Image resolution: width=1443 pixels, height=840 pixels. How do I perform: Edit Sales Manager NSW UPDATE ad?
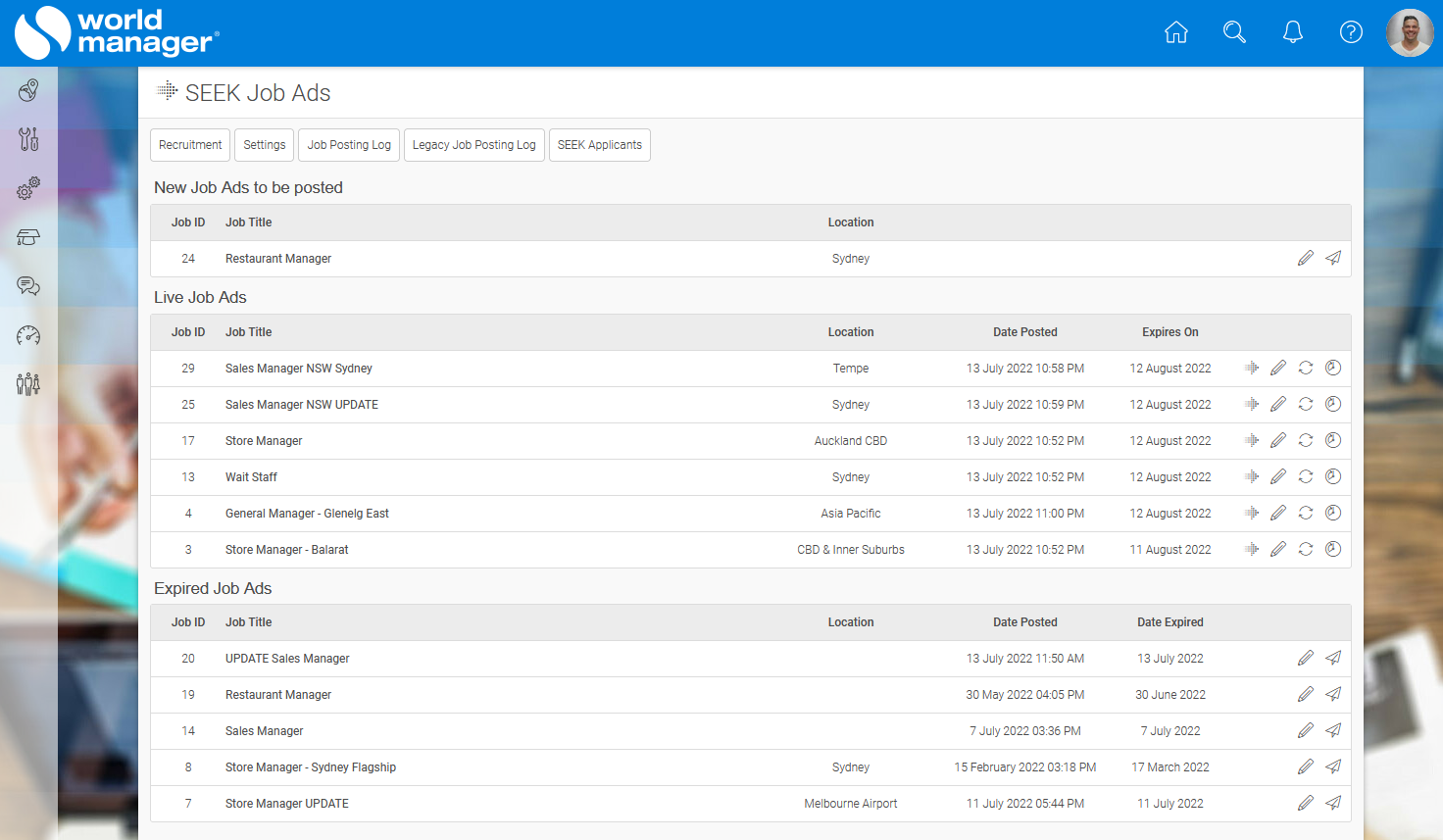click(x=1278, y=404)
